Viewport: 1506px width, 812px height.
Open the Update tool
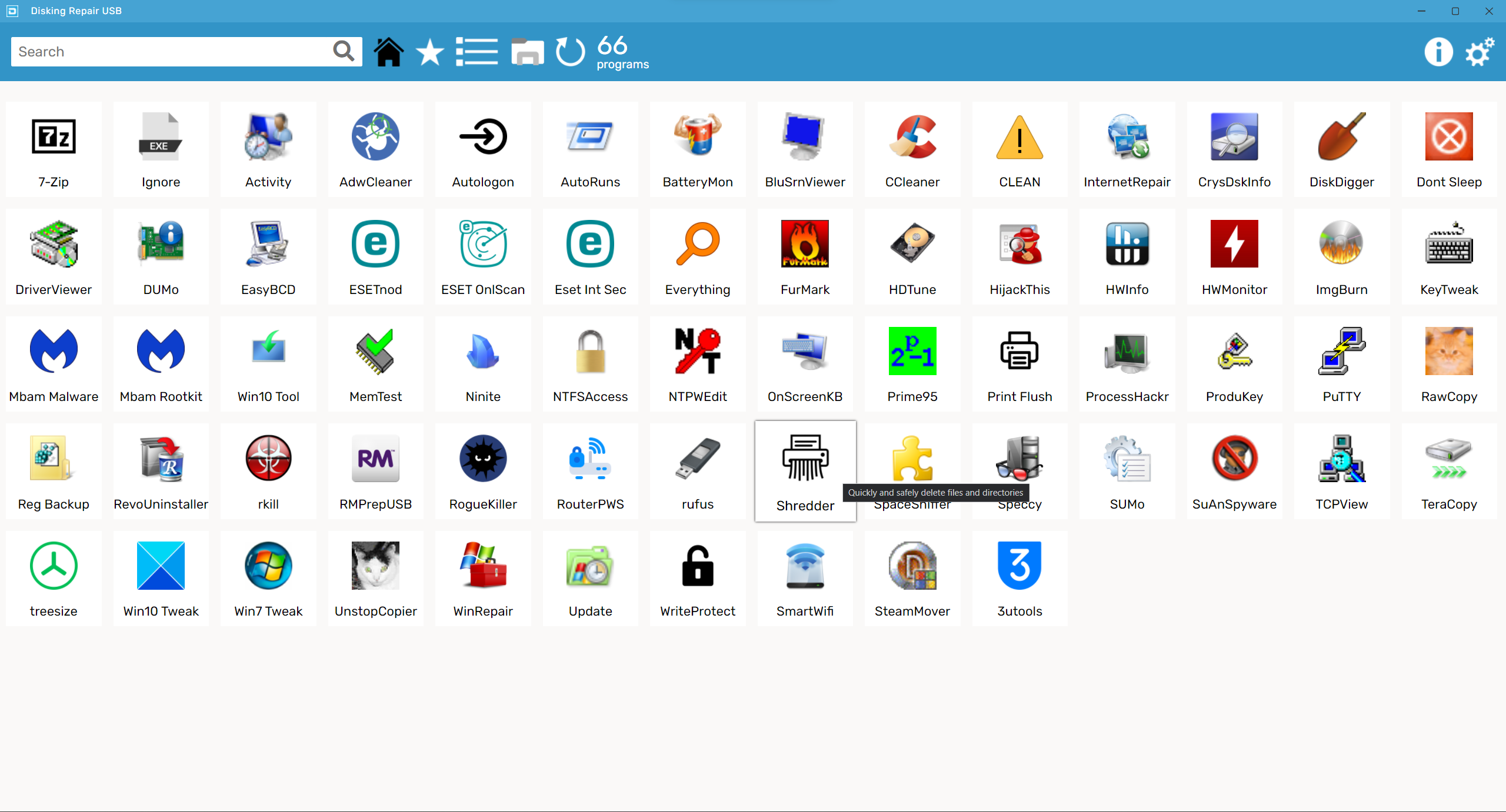click(x=590, y=579)
